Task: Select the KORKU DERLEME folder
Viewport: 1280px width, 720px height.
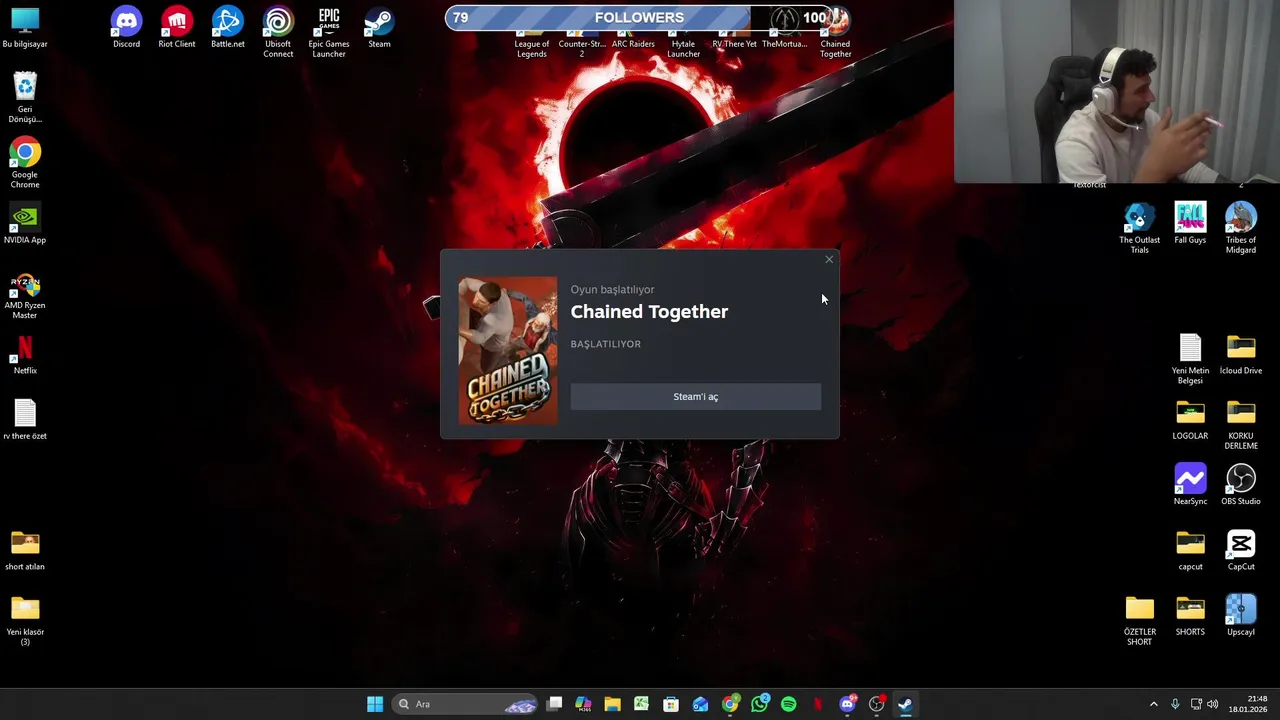Action: (1241, 425)
